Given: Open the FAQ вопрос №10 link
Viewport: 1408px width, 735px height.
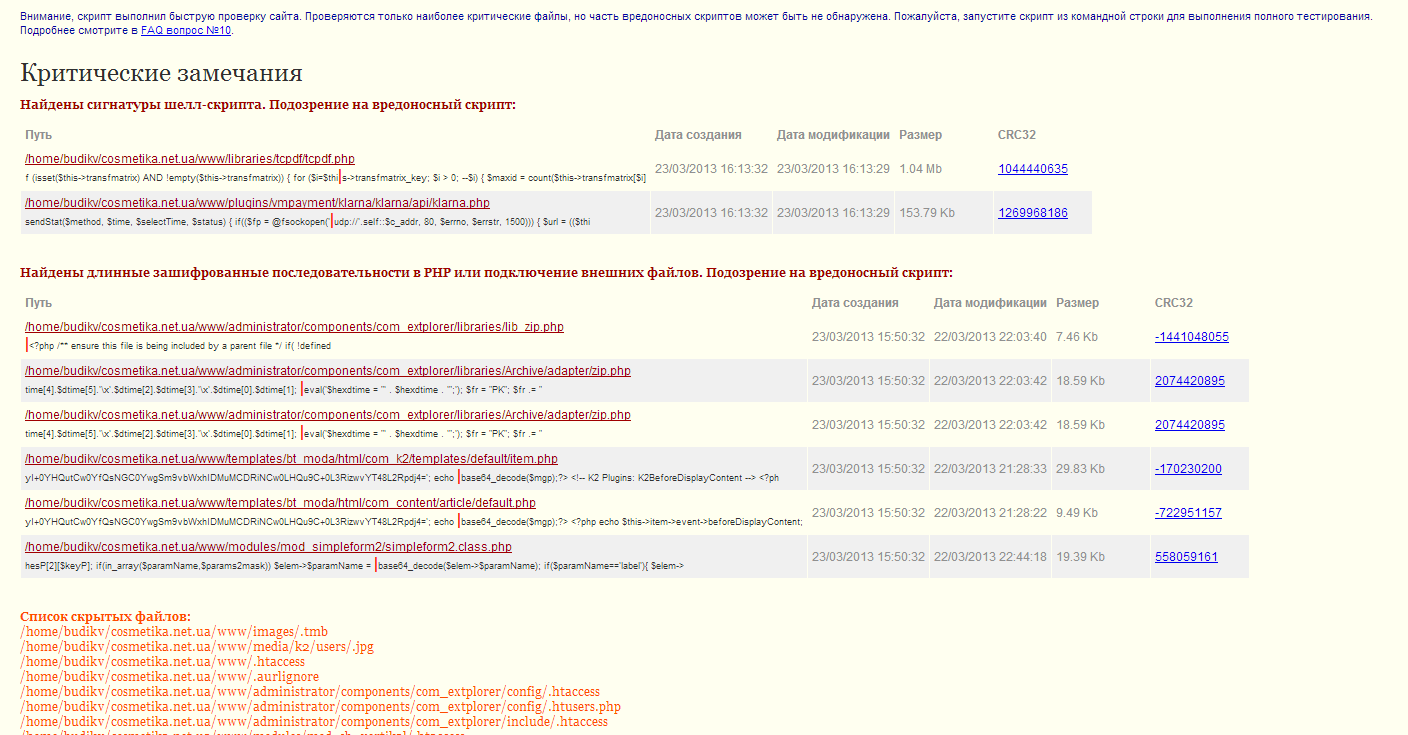Looking at the screenshot, I should coord(186,30).
